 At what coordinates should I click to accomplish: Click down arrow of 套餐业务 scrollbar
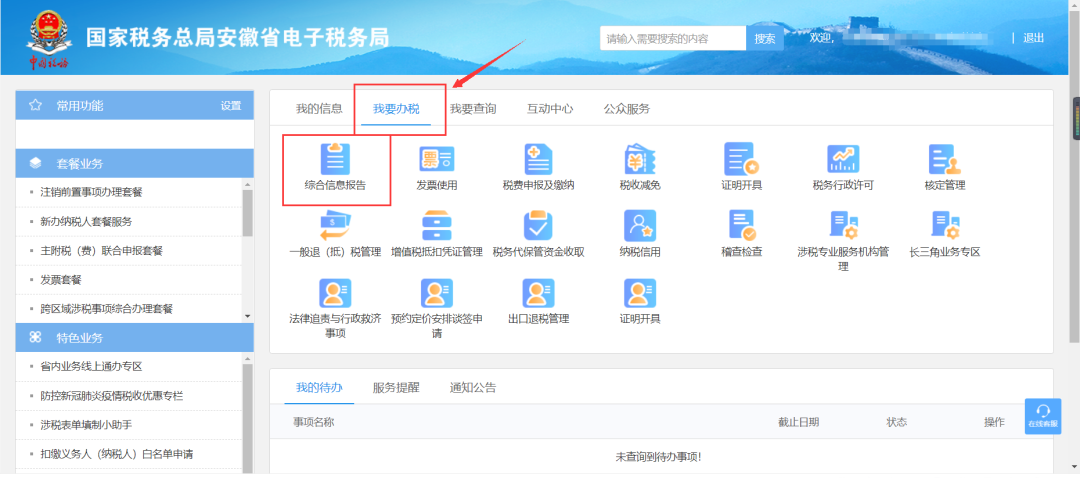click(x=248, y=316)
